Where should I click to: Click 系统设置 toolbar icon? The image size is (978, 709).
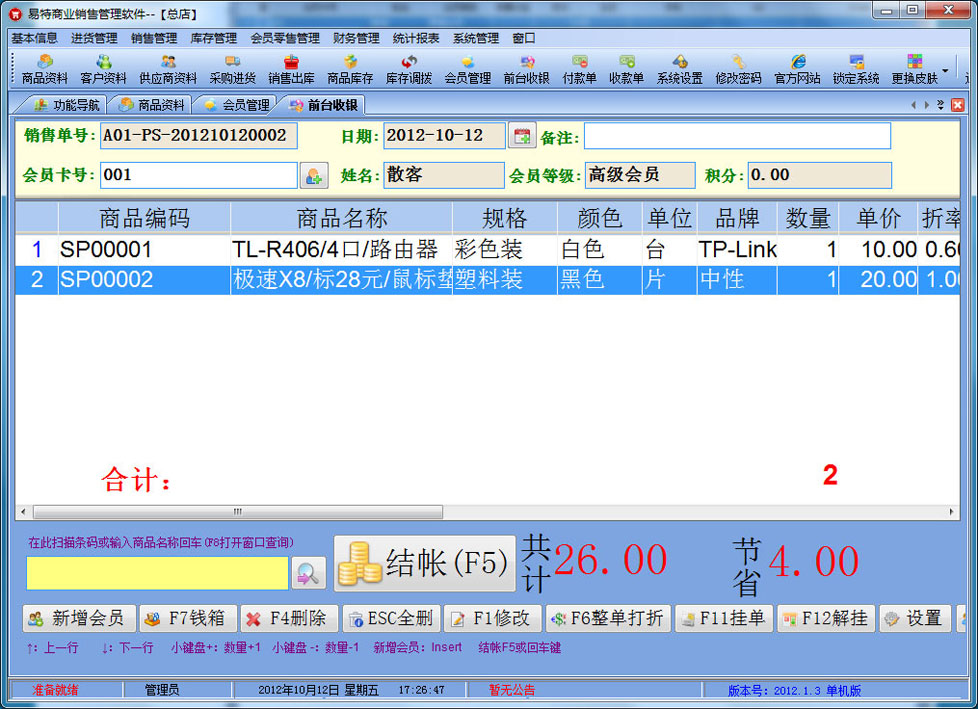coord(679,69)
